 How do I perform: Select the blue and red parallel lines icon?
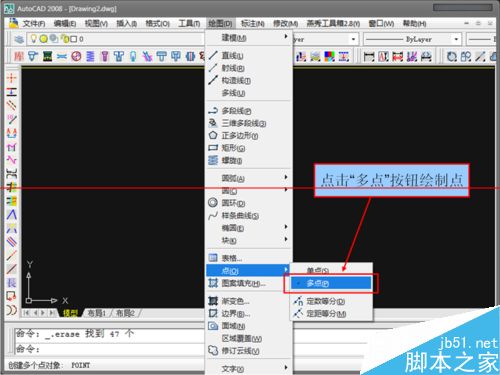tap(12, 241)
